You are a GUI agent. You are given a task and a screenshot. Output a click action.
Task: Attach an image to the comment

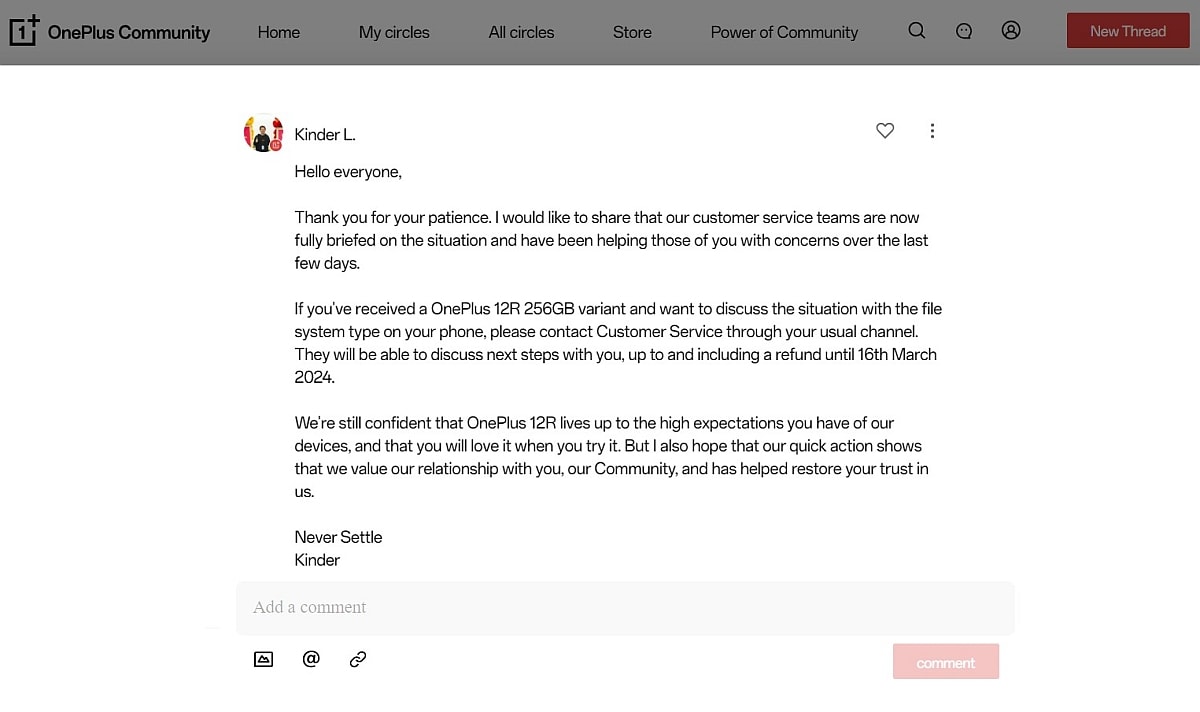(264, 659)
